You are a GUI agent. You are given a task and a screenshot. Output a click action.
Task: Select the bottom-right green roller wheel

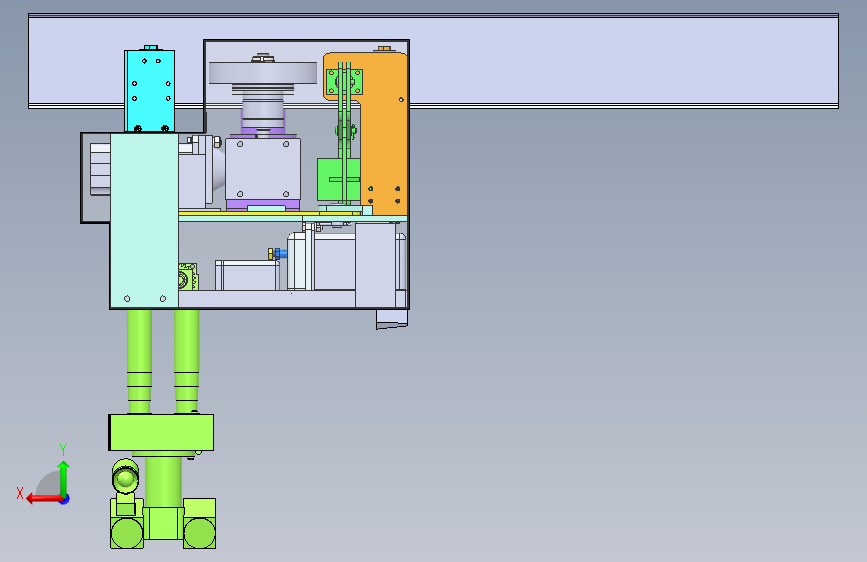click(x=200, y=533)
